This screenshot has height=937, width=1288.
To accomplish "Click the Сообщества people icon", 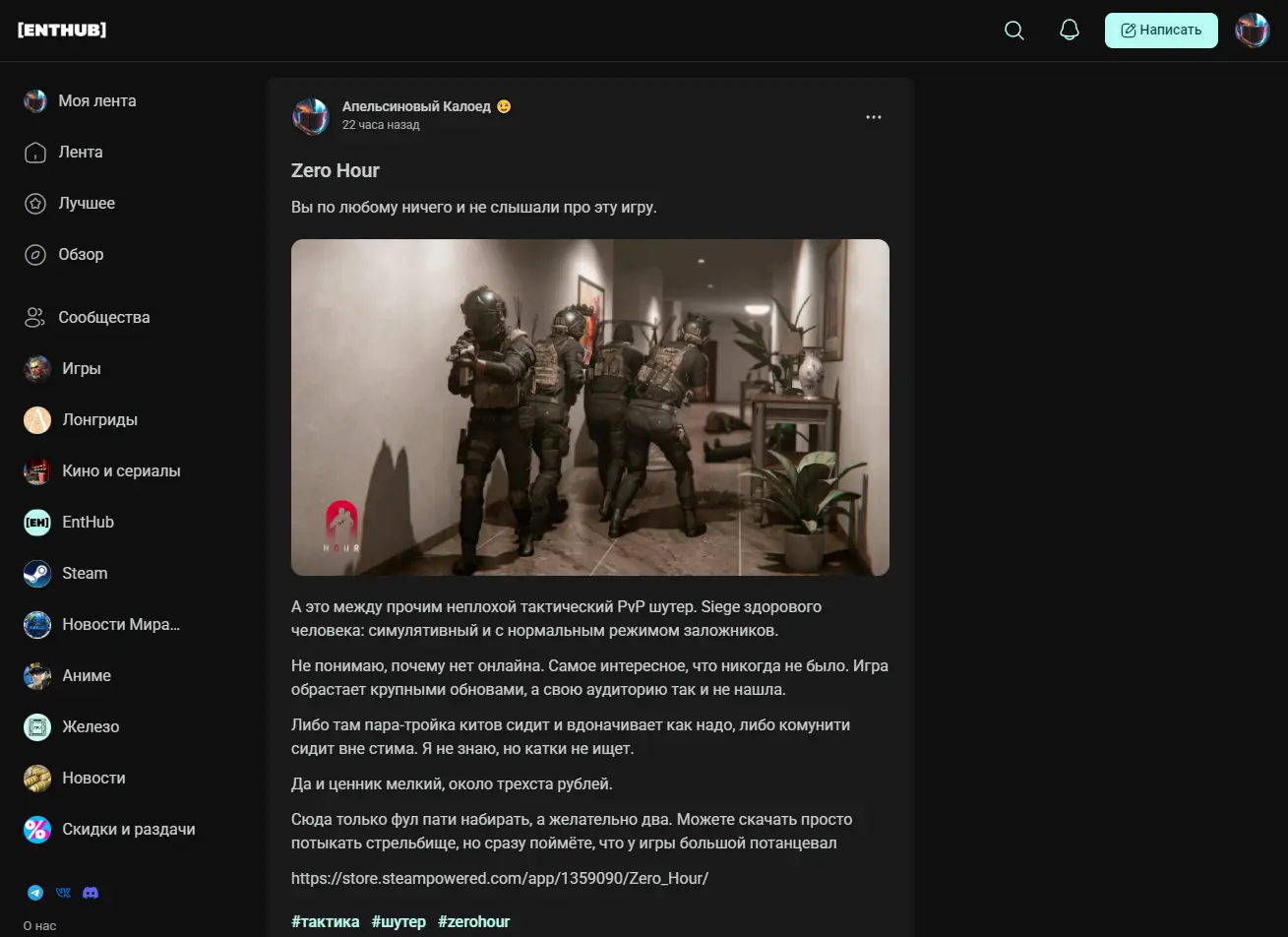I will click(x=35, y=318).
